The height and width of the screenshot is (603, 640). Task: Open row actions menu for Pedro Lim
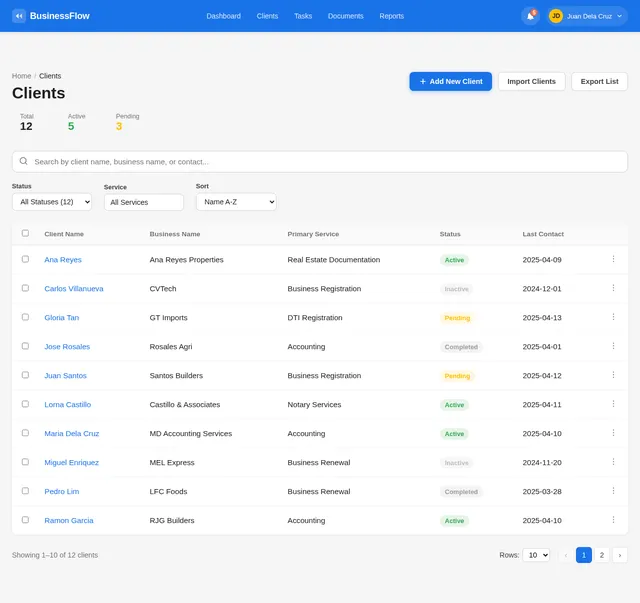coord(613,491)
